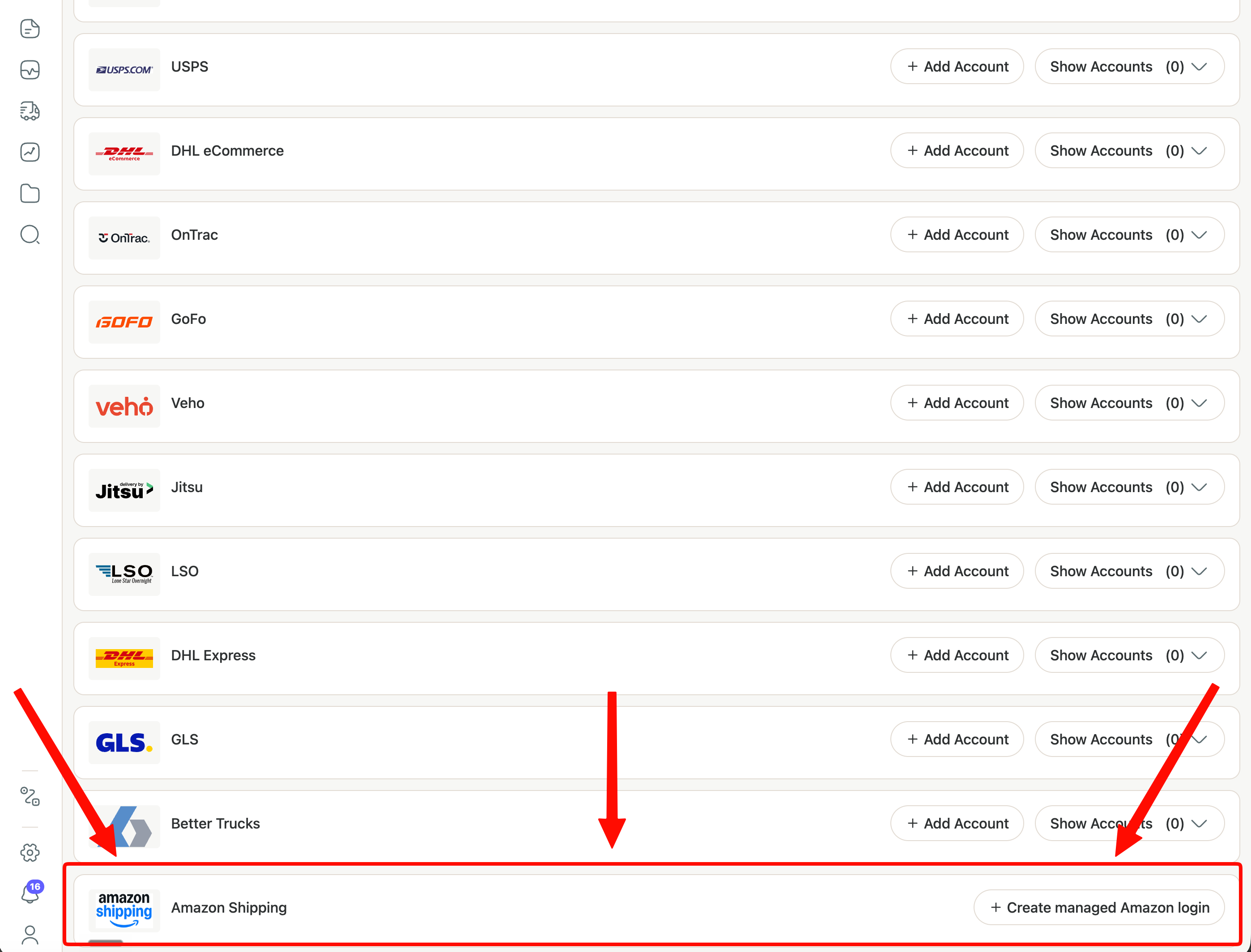Click the GLS carrier logo
The image size is (1251, 952).
tap(124, 742)
